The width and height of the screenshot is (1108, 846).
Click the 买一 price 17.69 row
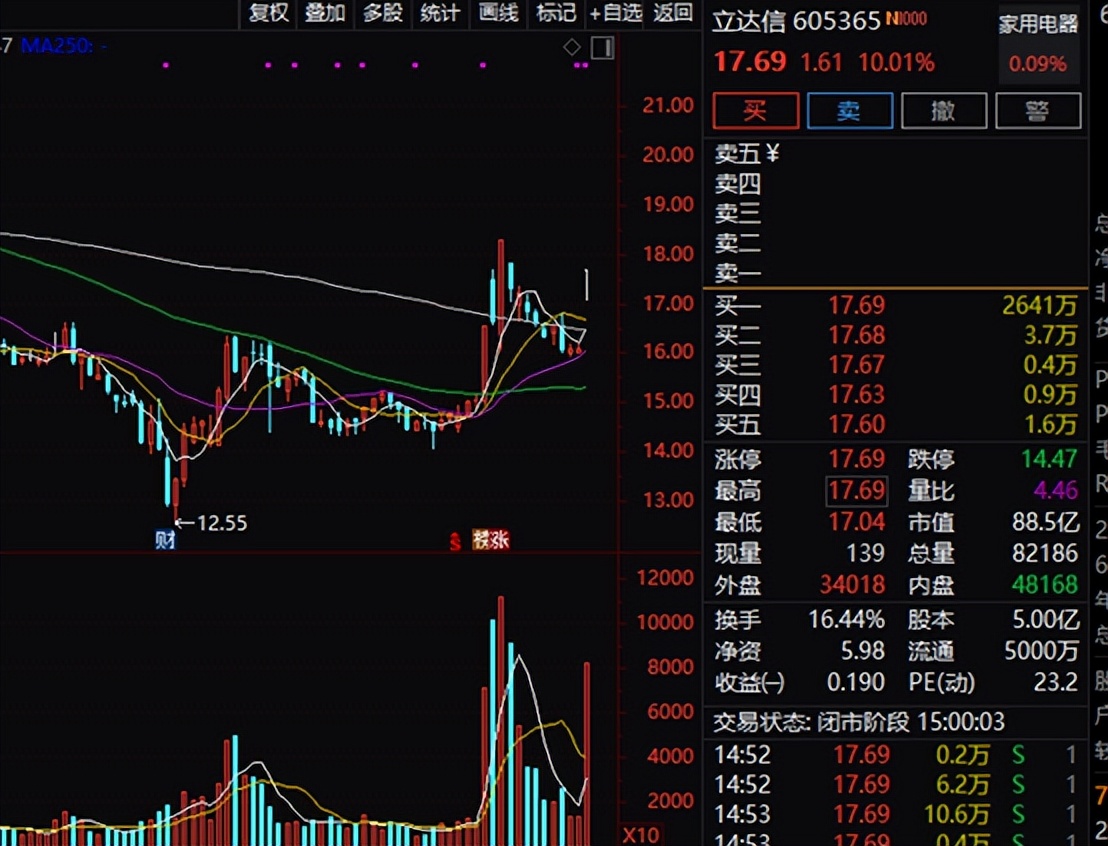(856, 305)
